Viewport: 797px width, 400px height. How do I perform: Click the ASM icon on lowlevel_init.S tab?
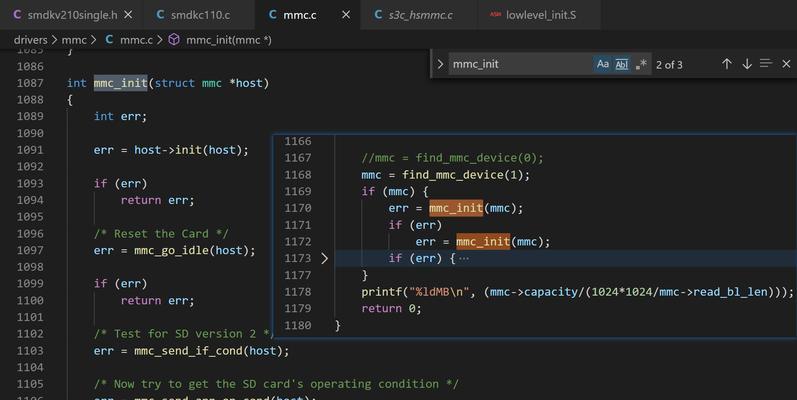click(495, 15)
